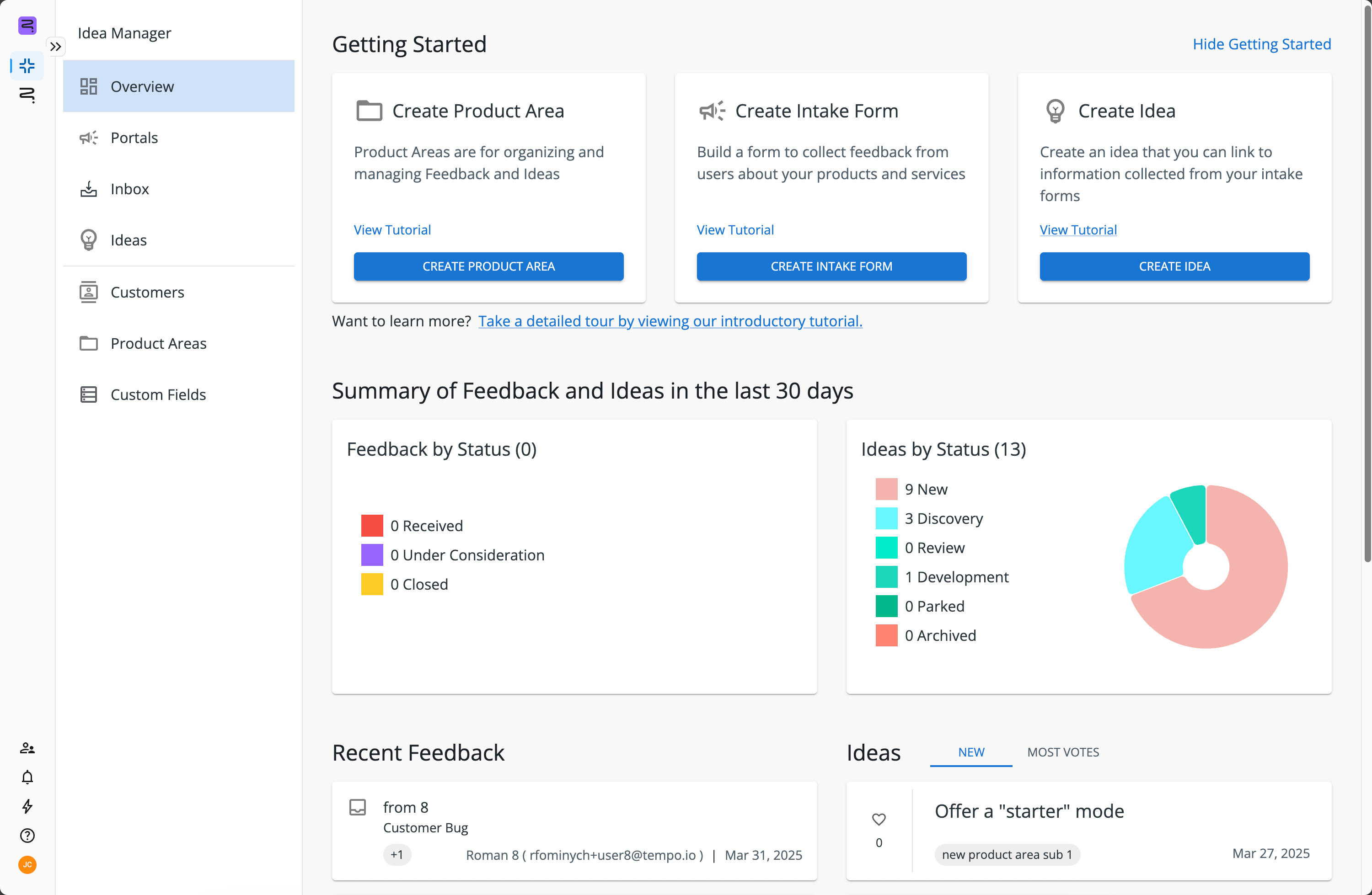Select the Ideas lightbulb item

(129, 240)
